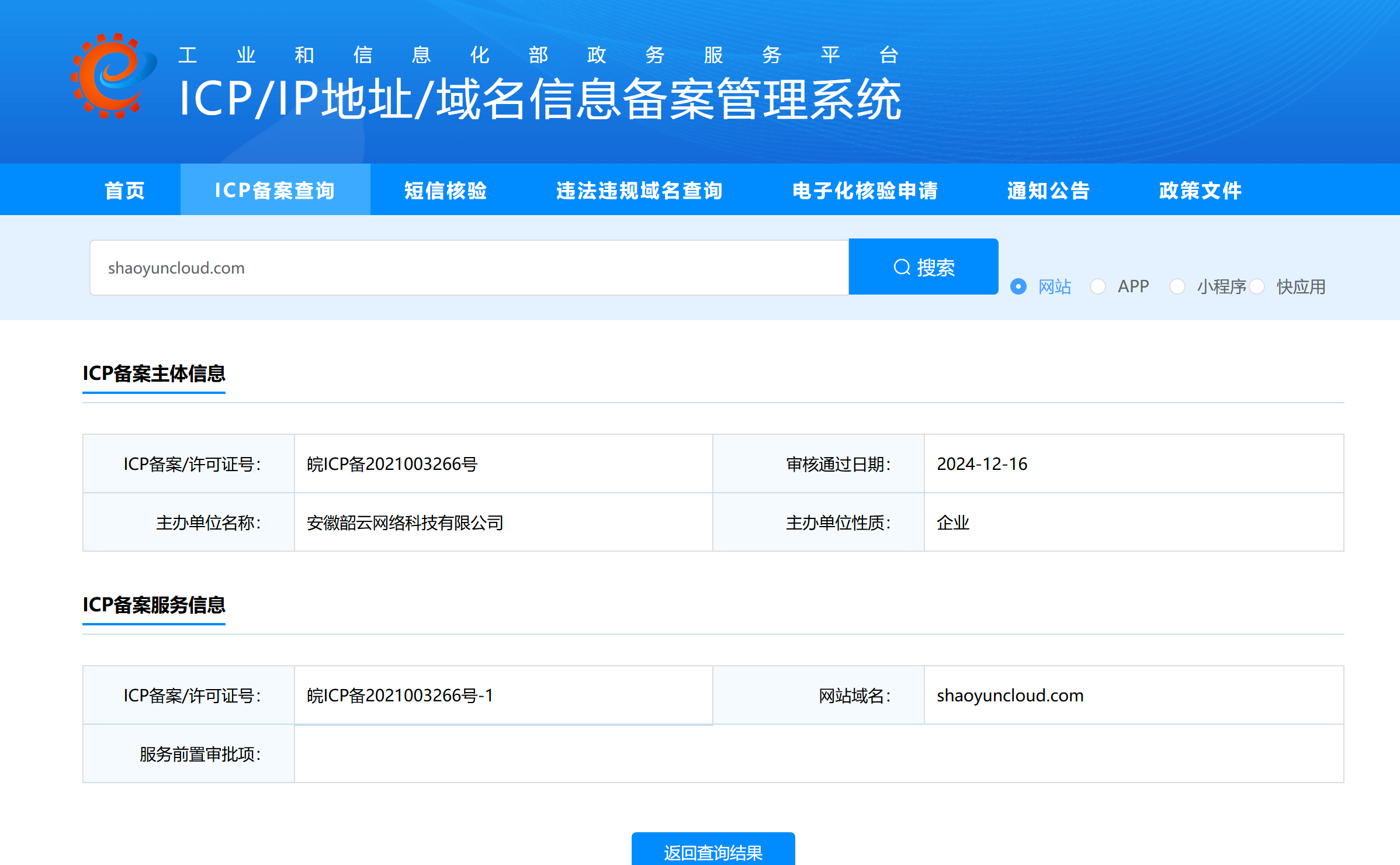1400x865 pixels.
Task: Click the ICP/IP地址/域名信息备案管理系统 title
Action: tap(540, 99)
